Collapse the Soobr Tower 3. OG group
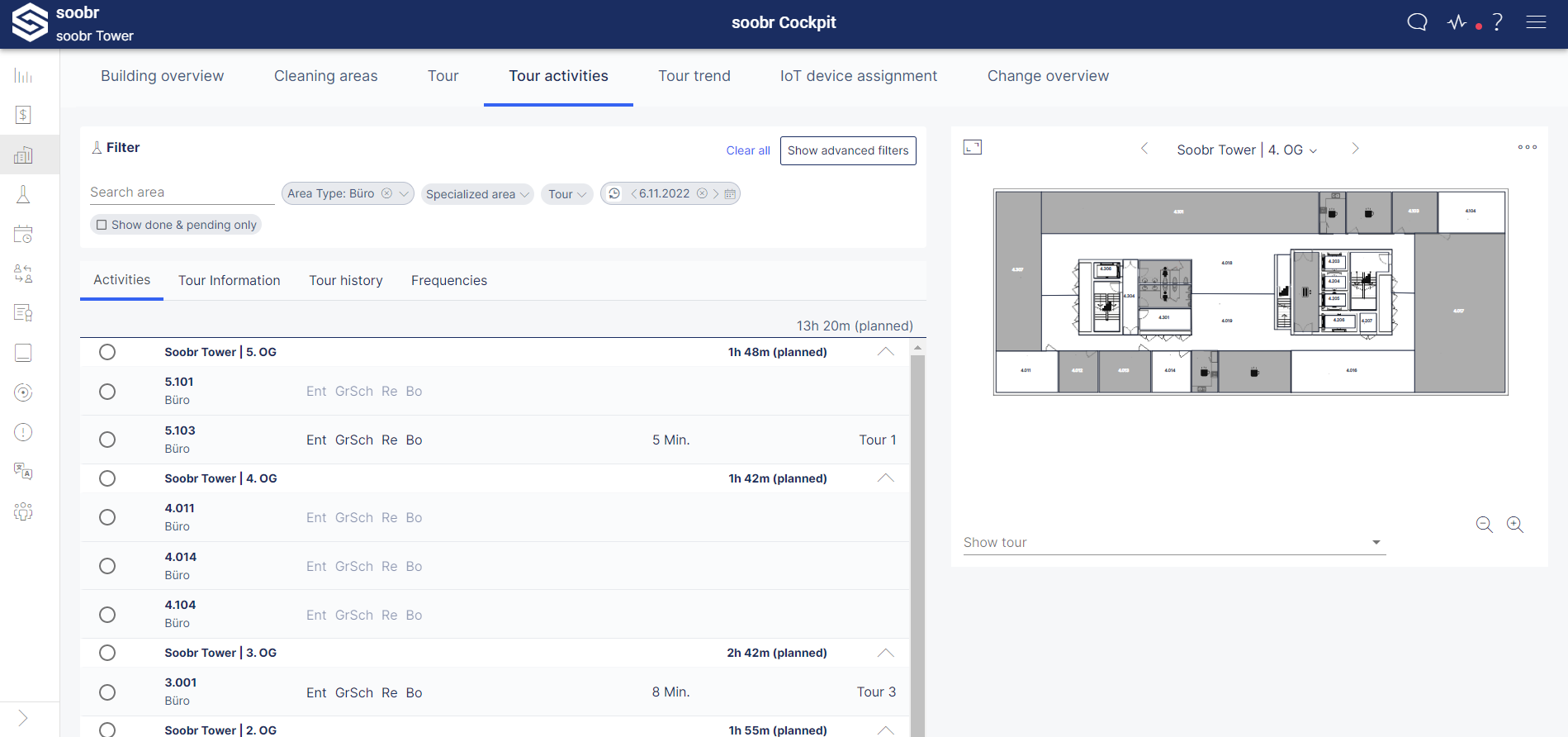Viewport: 1568px width, 737px height. tap(885, 653)
